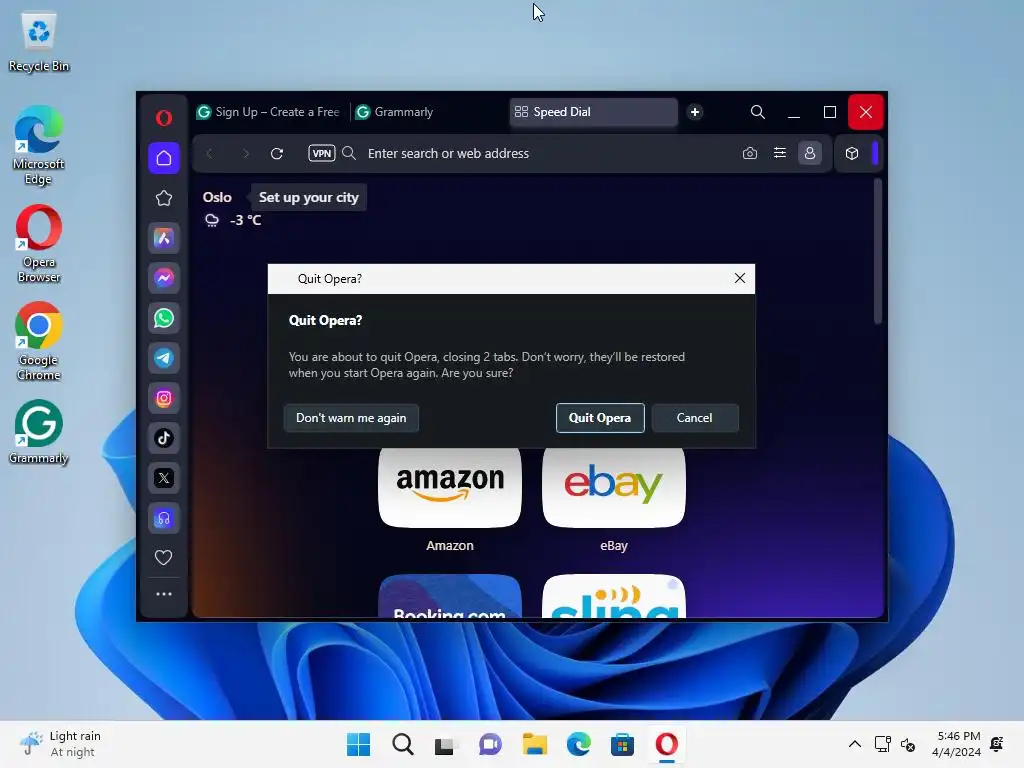
Task: Select Microsoft Edge desktop shortcut
Action: pos(39,146)
